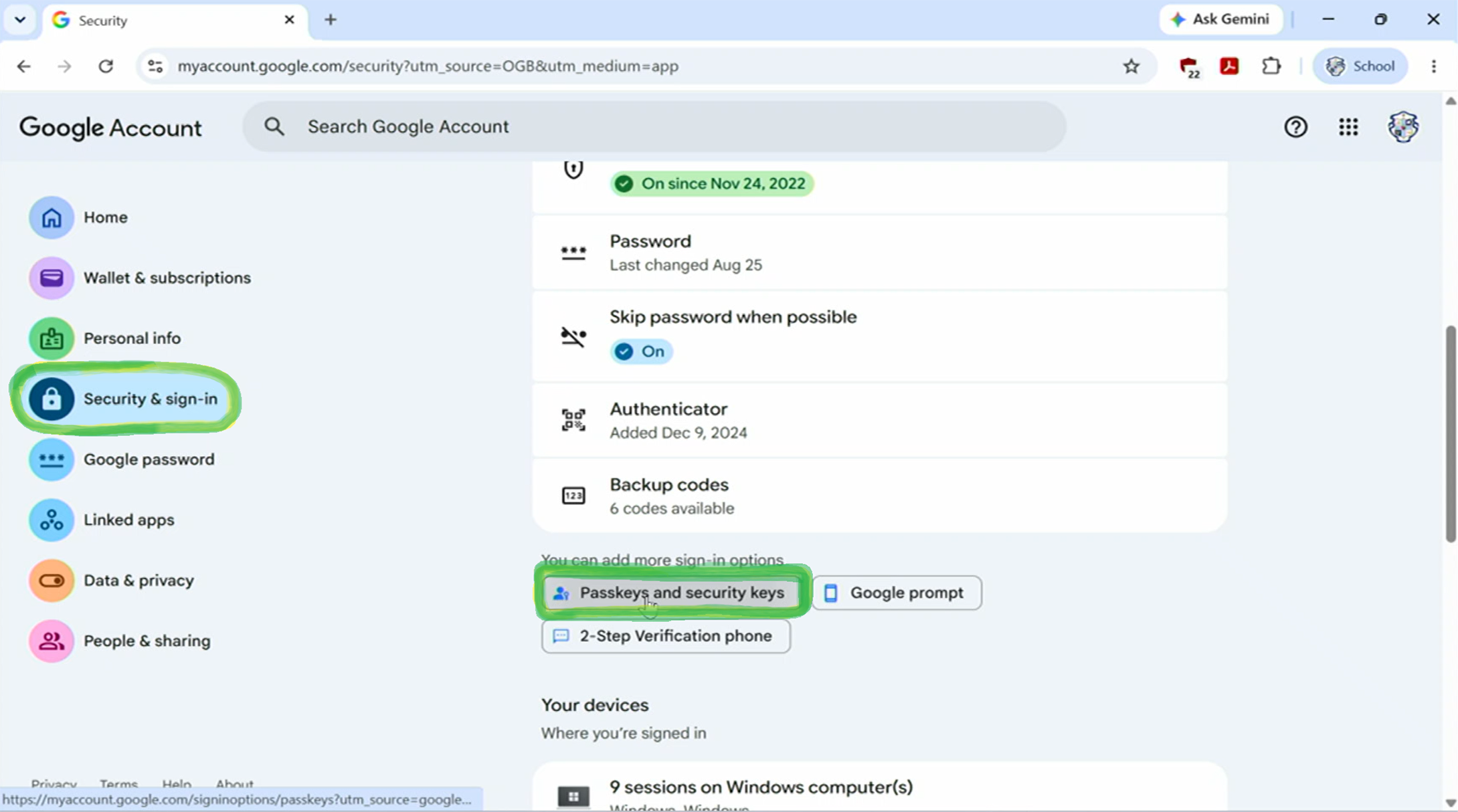
Task: Go to Data & privacy page
Action: 112,581
